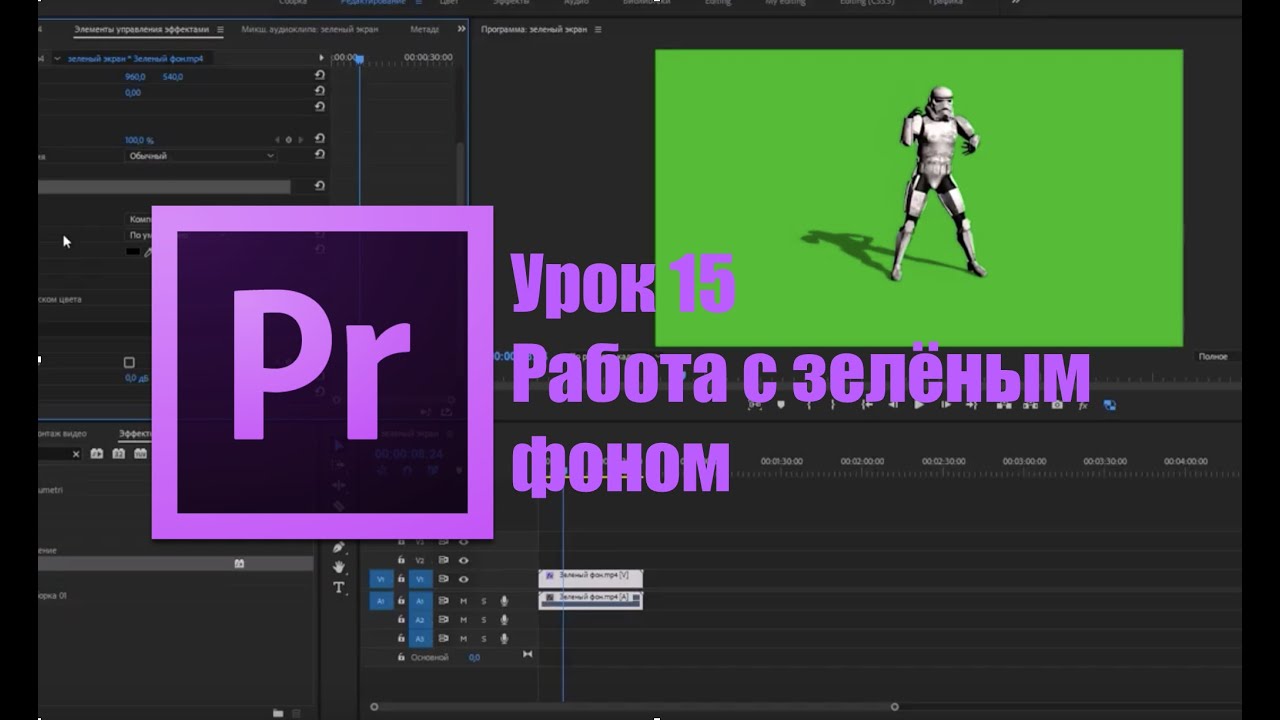Select the Hand tool
This screenshot has width=1280, height=720.
[x=339, y=567]
